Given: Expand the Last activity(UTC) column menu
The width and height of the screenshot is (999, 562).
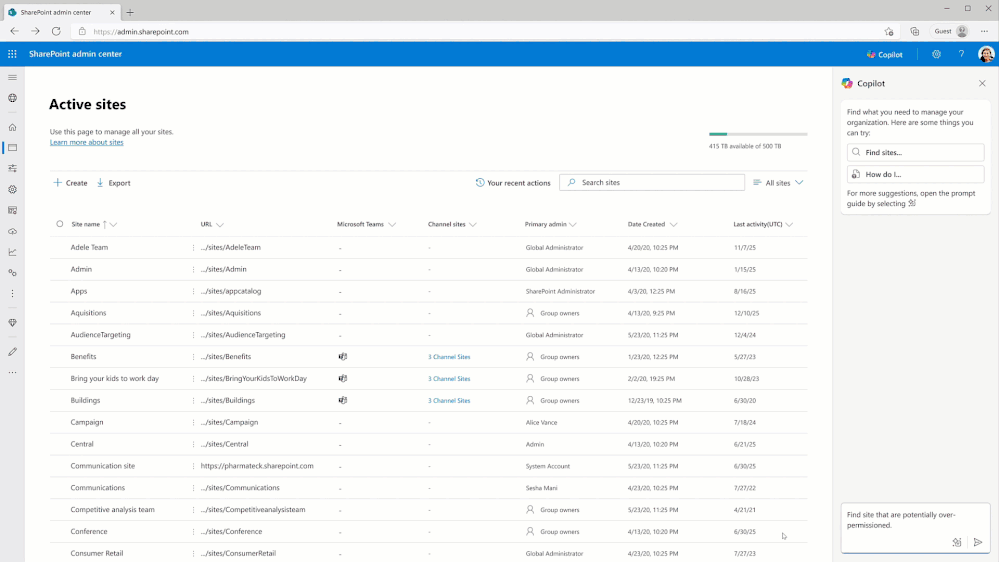Looking at the screenshot, I should click(x=789, y=224).
